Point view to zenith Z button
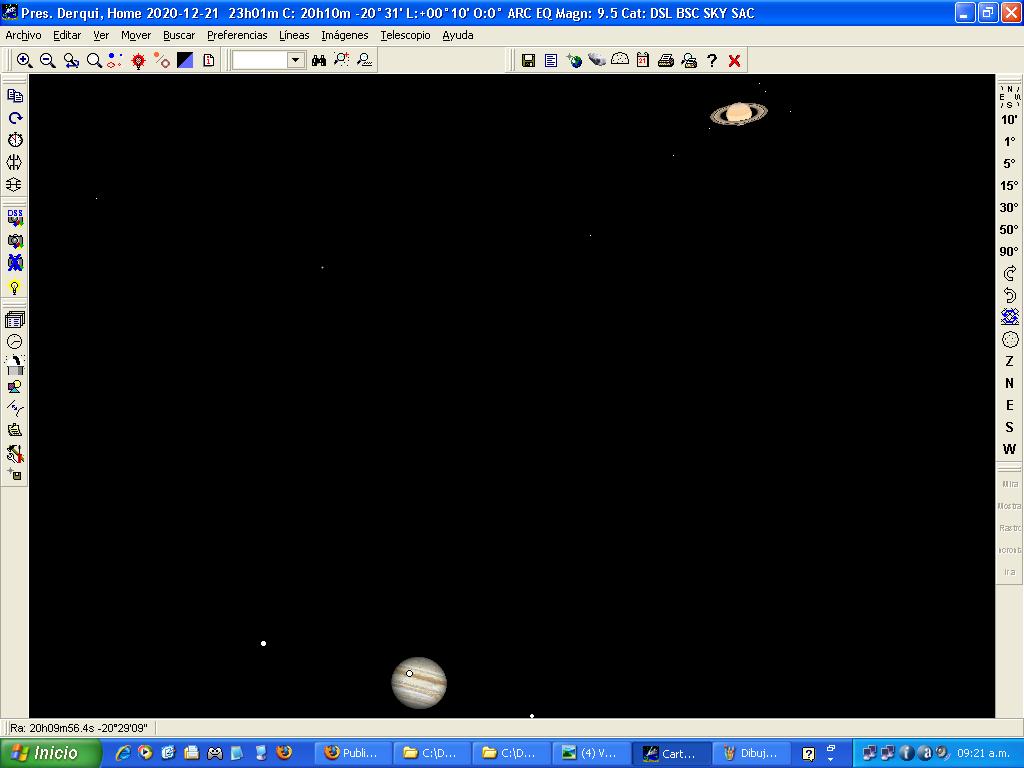Screen dimensions: 1024x768 (1010, 361)
